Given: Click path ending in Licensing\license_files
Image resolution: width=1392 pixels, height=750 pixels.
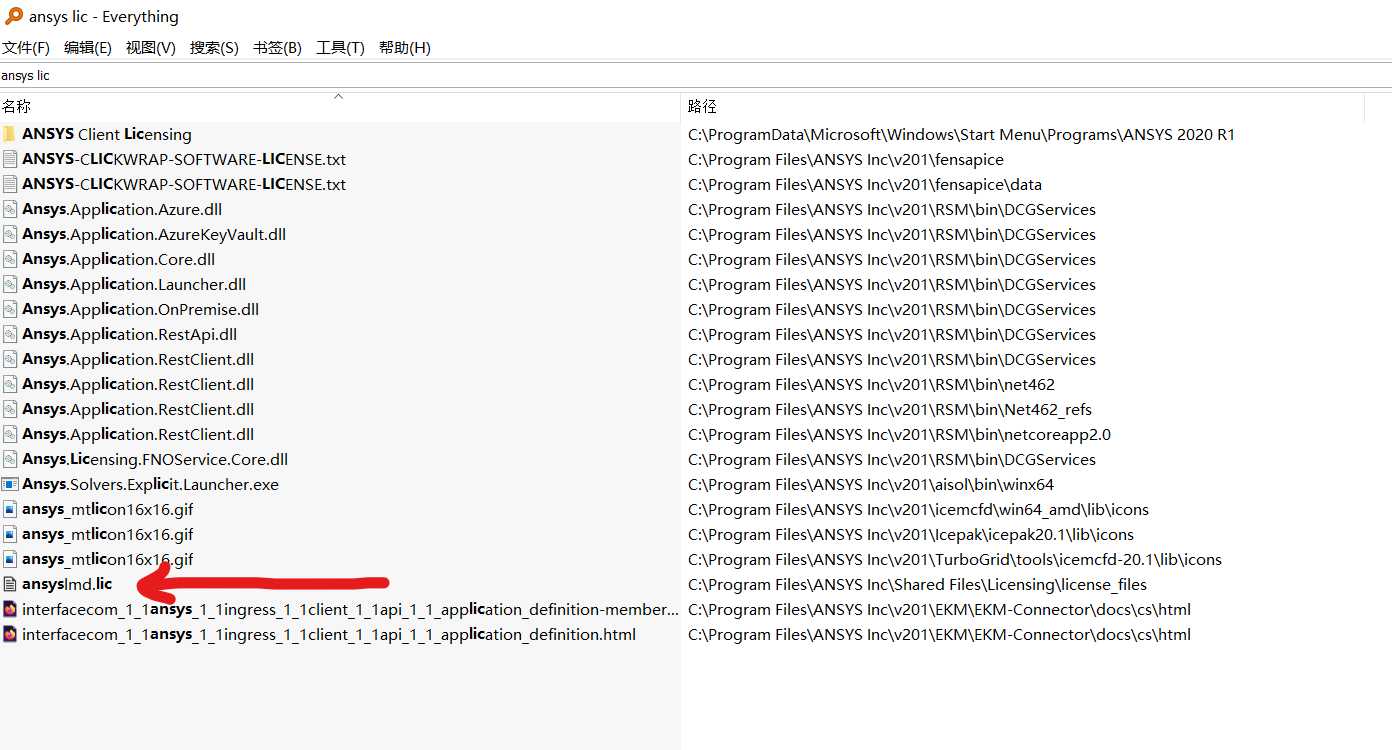Looking at the screenshot, I should click(x=917, y=584).
